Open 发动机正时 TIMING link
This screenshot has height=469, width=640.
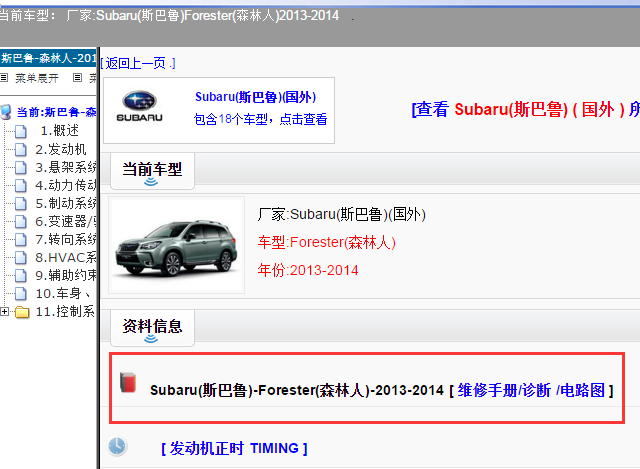point(234,448)
